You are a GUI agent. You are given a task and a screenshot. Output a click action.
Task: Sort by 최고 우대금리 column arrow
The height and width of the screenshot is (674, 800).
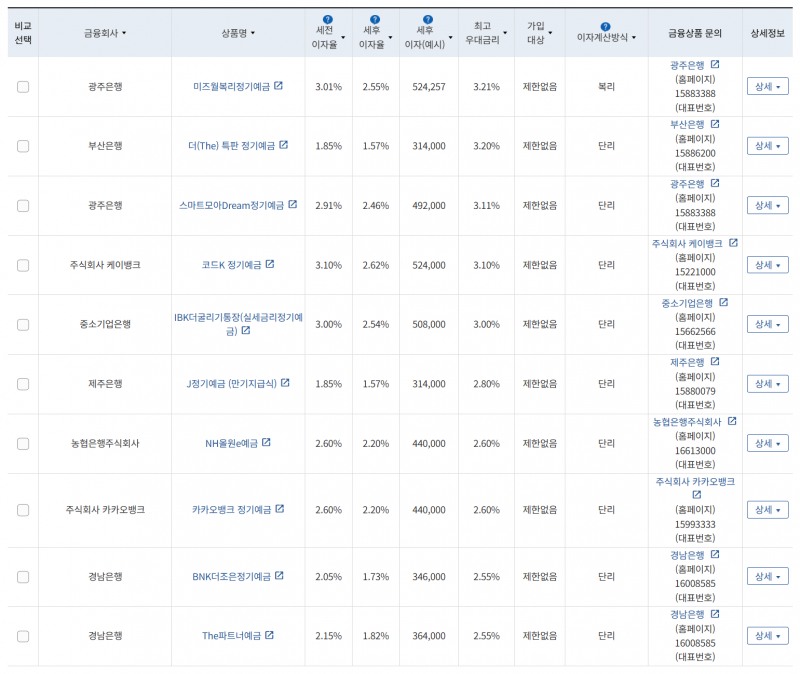click(505, 33)
